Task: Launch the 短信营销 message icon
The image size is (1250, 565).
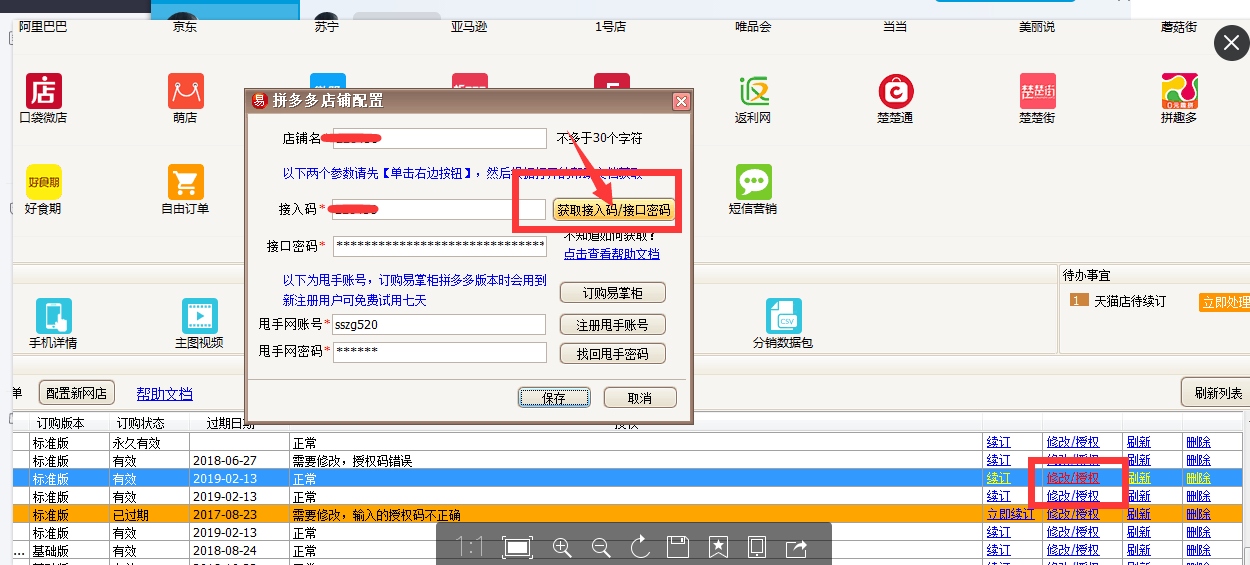Action: click(753, 182)
